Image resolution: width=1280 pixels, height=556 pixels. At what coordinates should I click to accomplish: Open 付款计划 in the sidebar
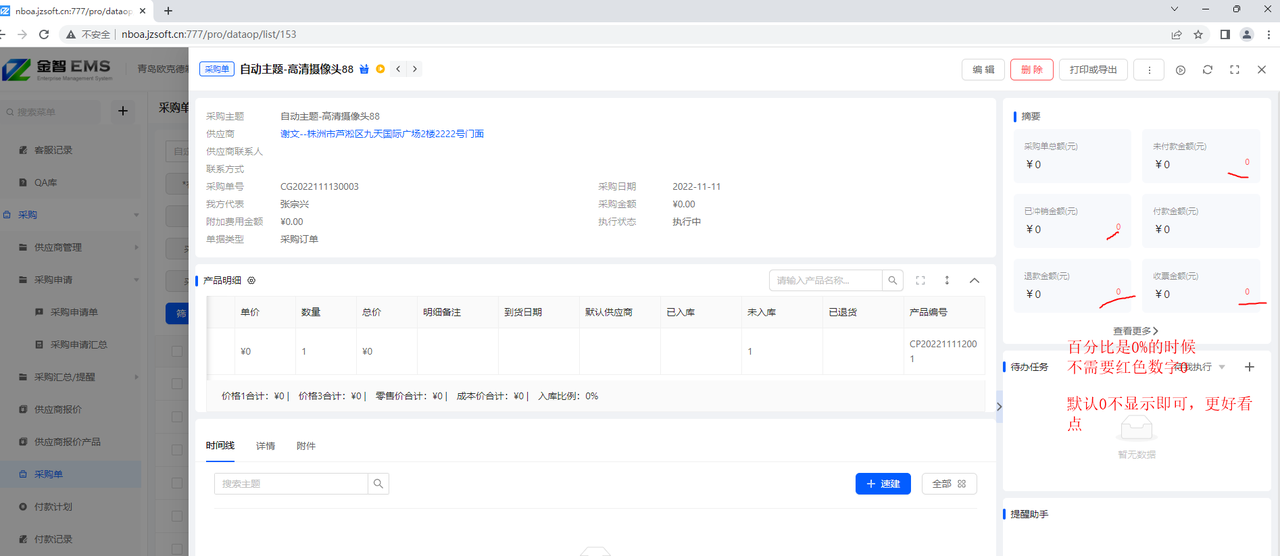(x=53, y=507)
